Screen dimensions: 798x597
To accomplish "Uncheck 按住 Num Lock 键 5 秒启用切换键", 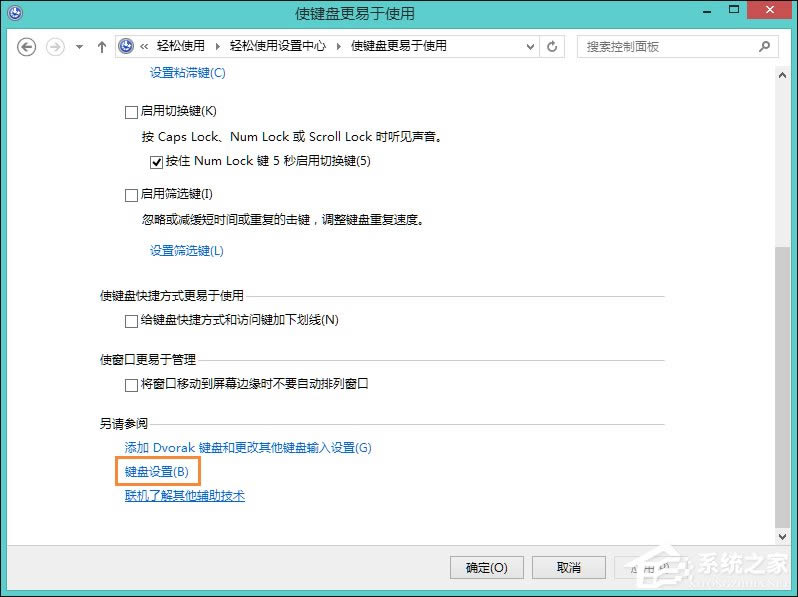I will coord(156,162).
